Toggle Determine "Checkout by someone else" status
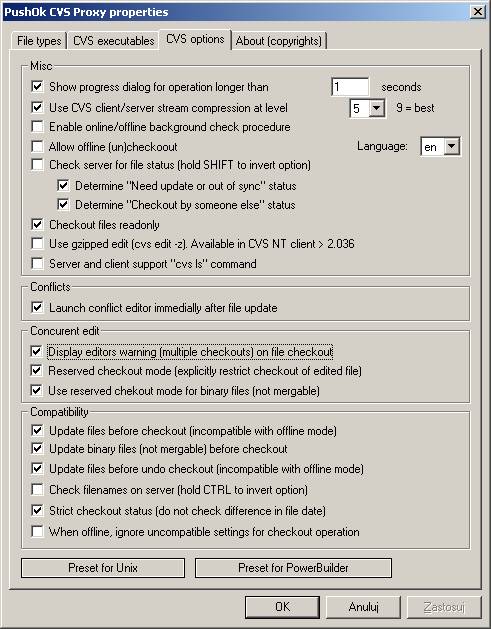The width and height of the screenshot is (491, 629). [x=63, y=205]
